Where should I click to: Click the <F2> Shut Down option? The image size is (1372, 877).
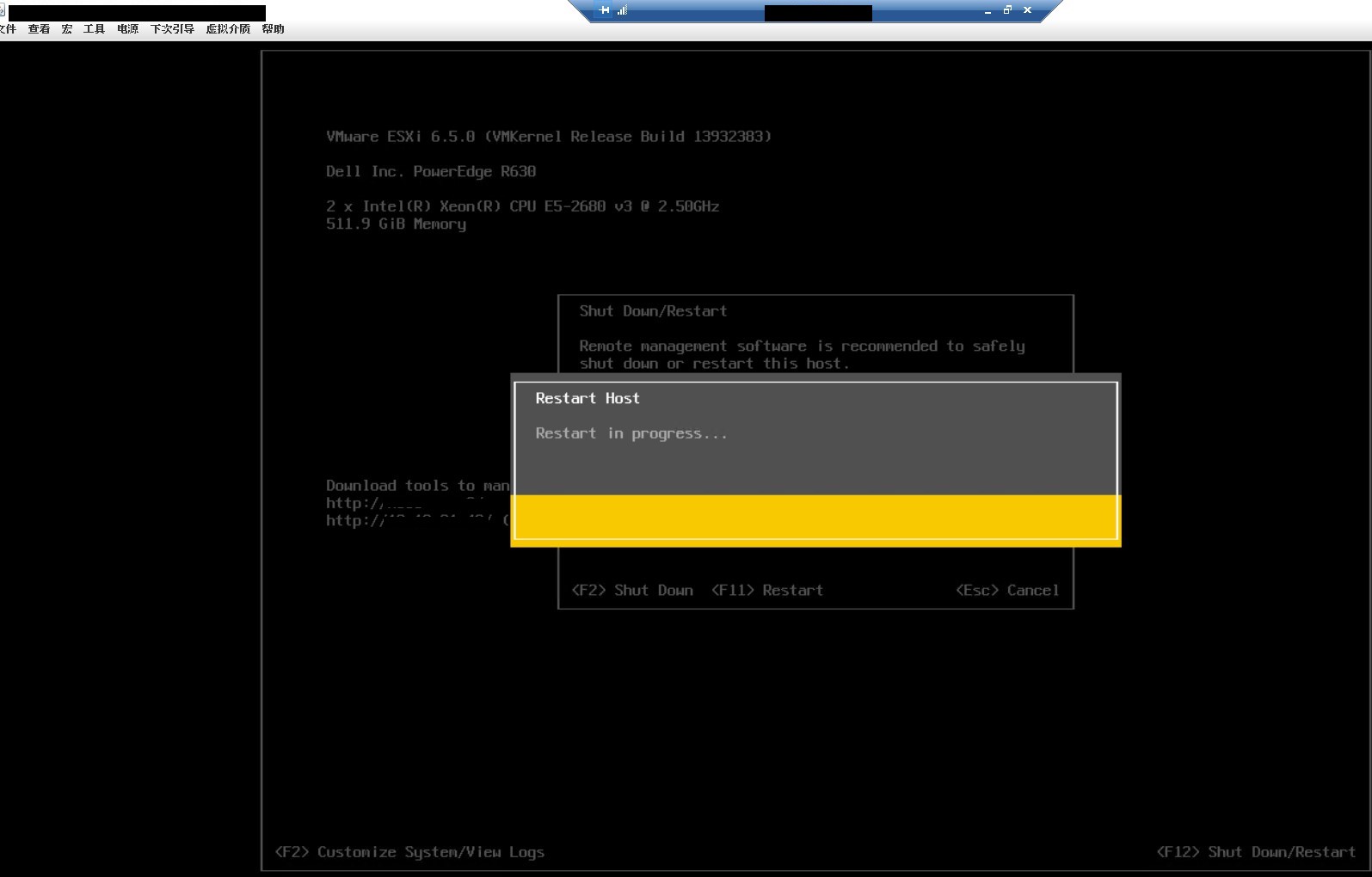[x=632, y=590]
